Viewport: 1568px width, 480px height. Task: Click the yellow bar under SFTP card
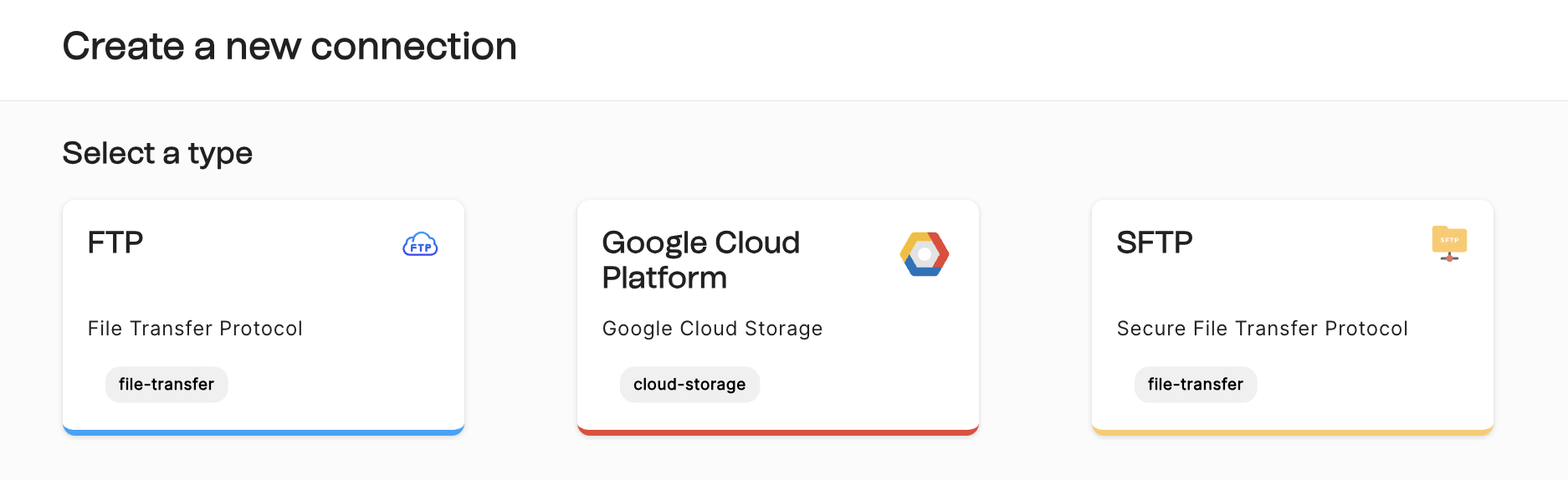(x=1293, y=432)
